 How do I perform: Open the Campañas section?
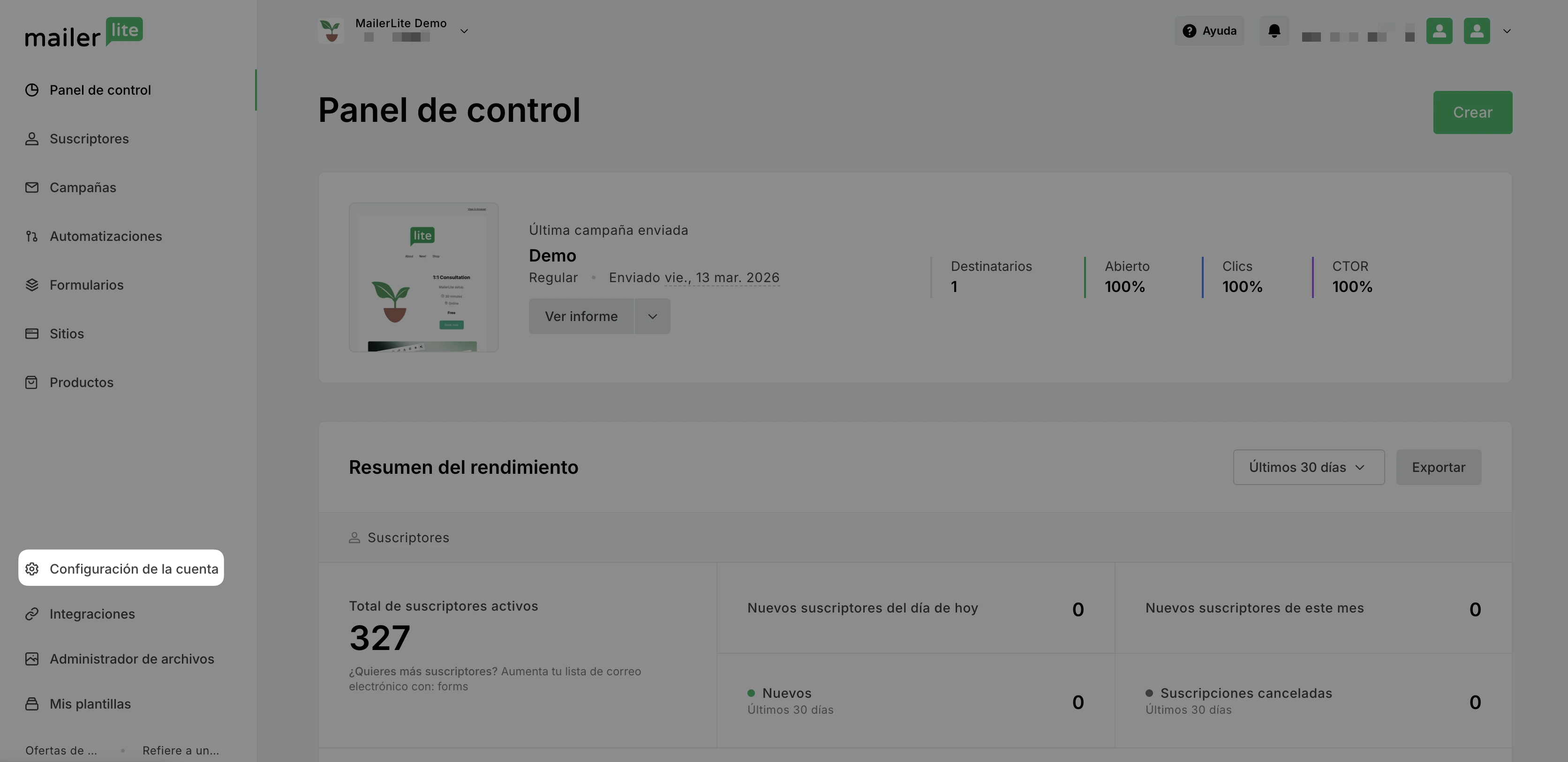pos(83,187)
